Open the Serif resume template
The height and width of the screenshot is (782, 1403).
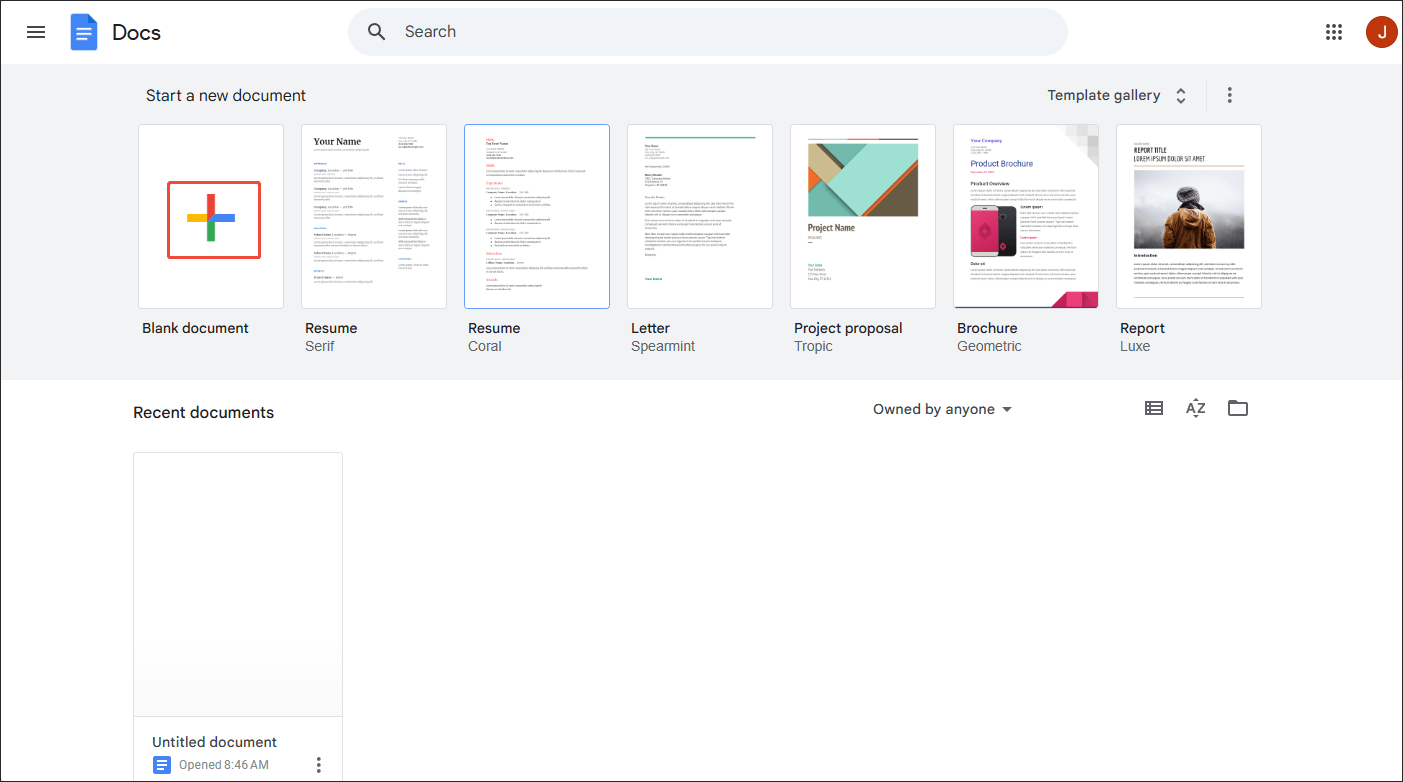373,216
